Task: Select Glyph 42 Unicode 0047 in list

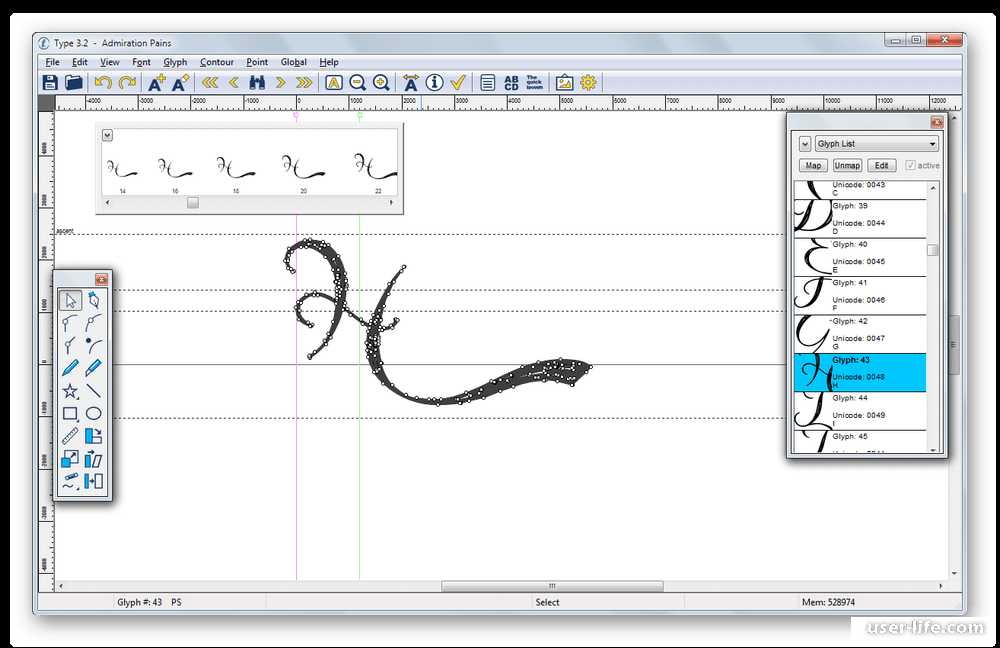Action: 860,334
